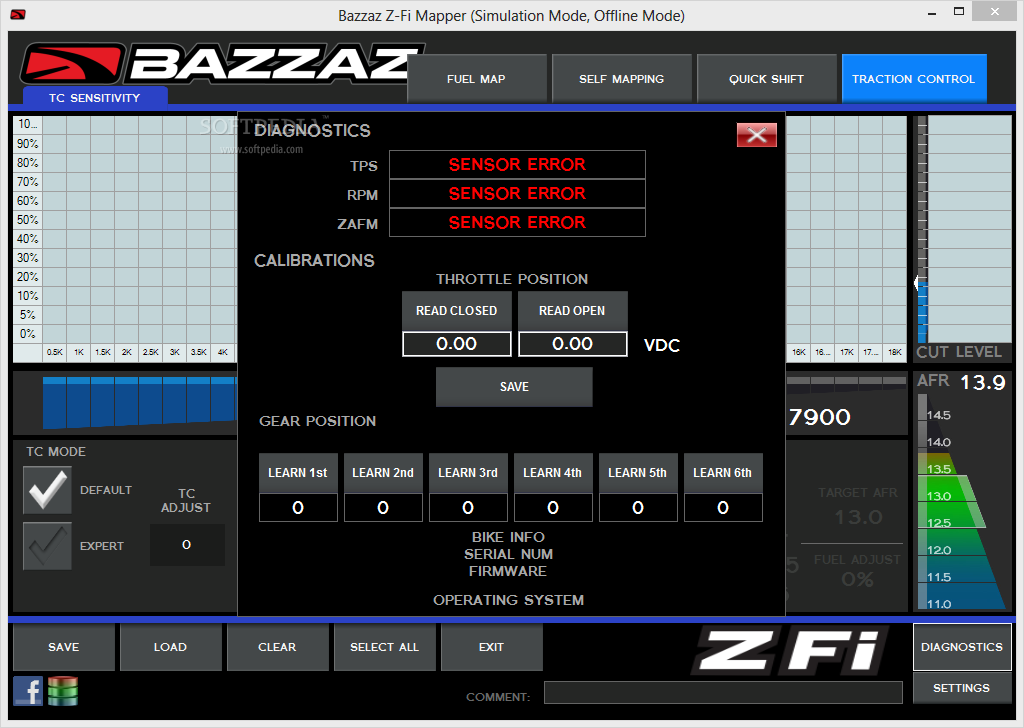This screenshot has height=728, width=1024.
Task: Select the TC Sensitivity sub-tab
Action: (x=95, y=97)
